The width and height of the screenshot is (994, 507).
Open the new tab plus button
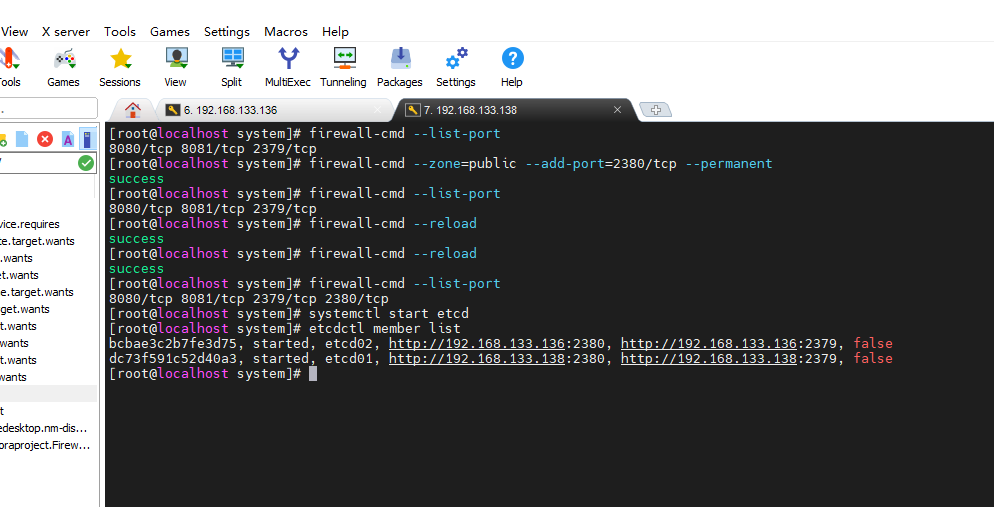655,110
